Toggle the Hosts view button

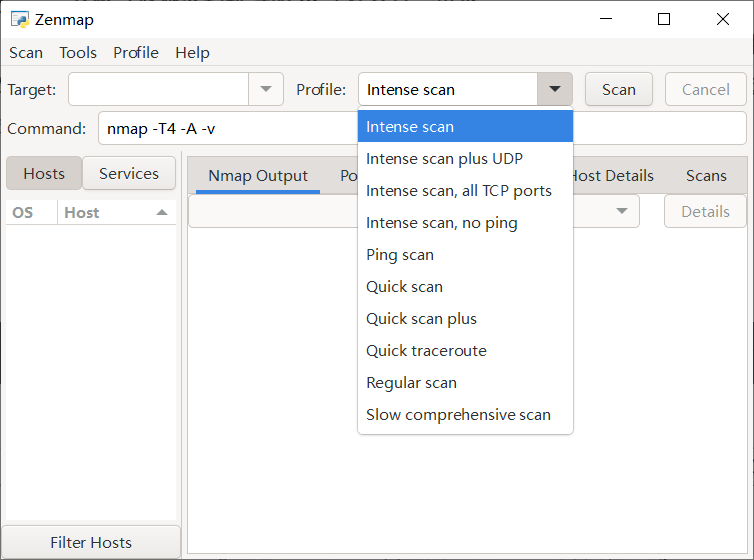pyautogui.click(x=44, y=174)
